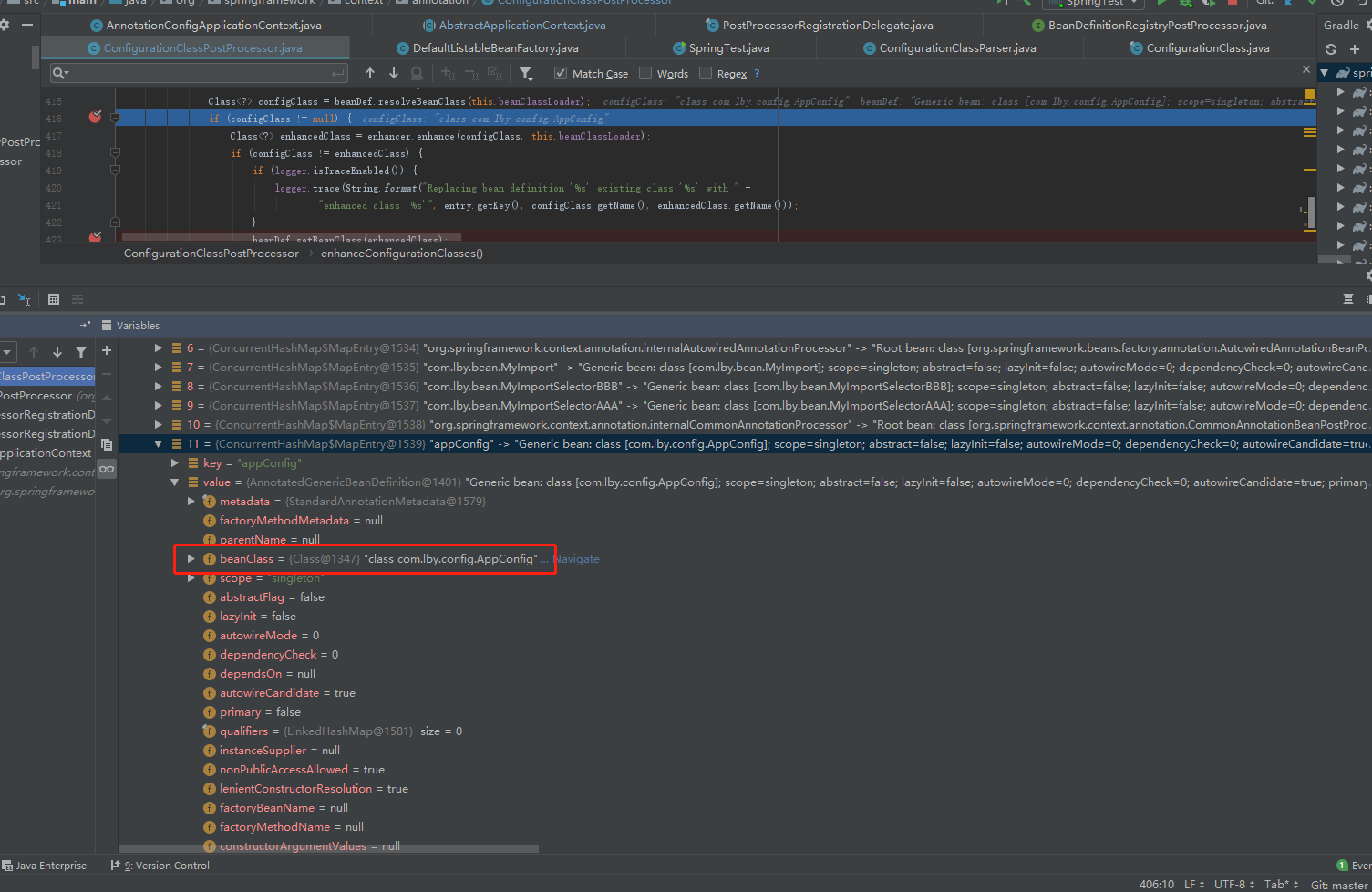Click the Navigate link beside beanClass

point(577,559)
